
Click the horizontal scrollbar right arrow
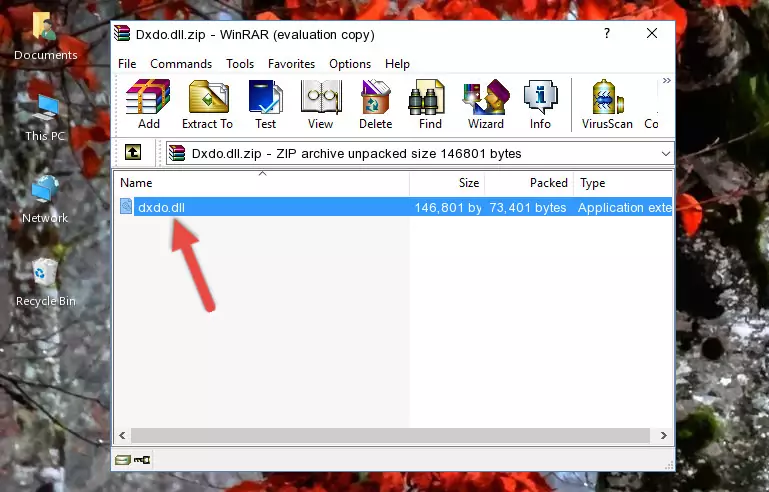[x=663, y=435]
